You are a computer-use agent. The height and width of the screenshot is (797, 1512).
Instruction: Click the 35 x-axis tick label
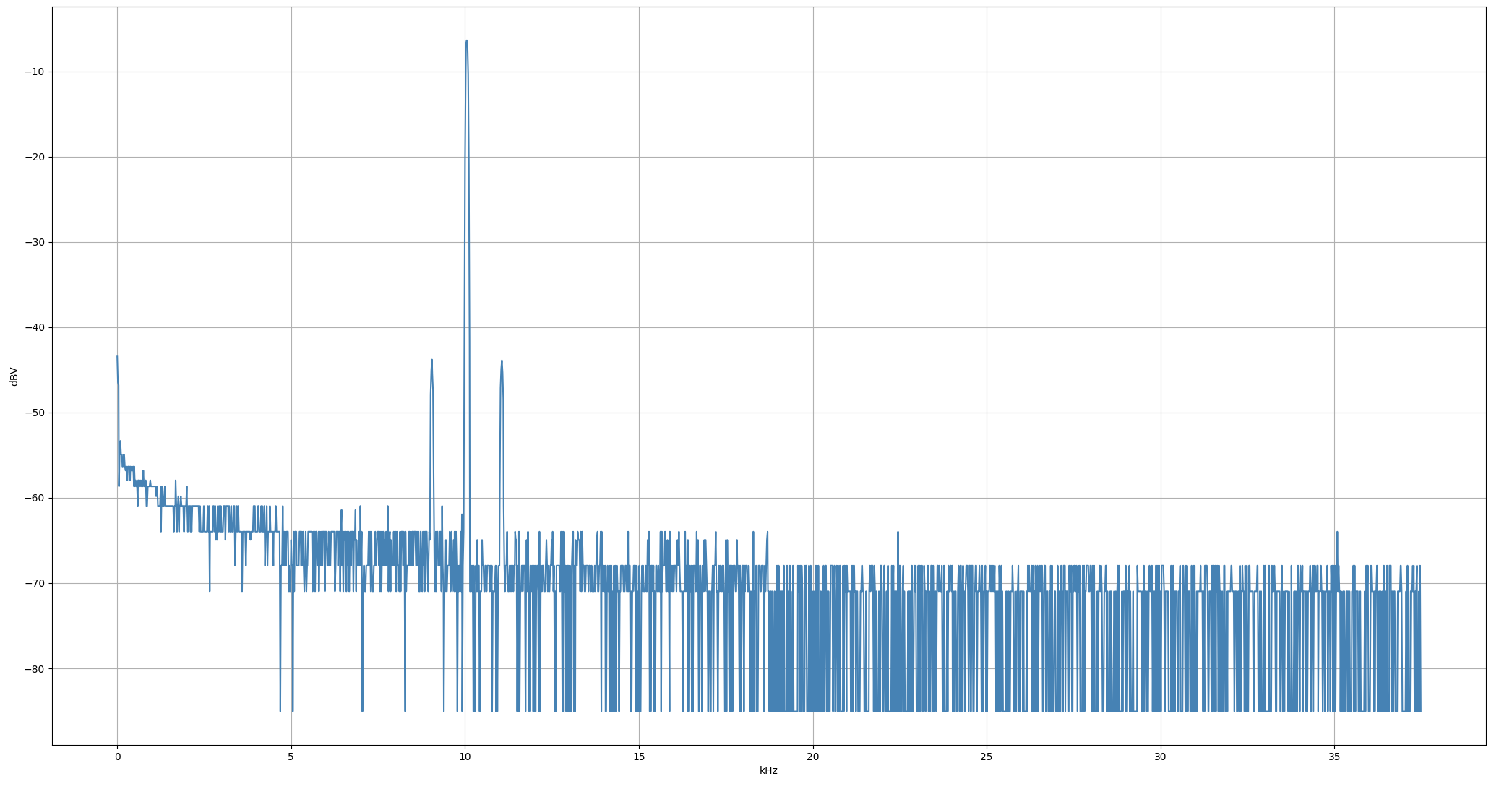[1334, 756]
